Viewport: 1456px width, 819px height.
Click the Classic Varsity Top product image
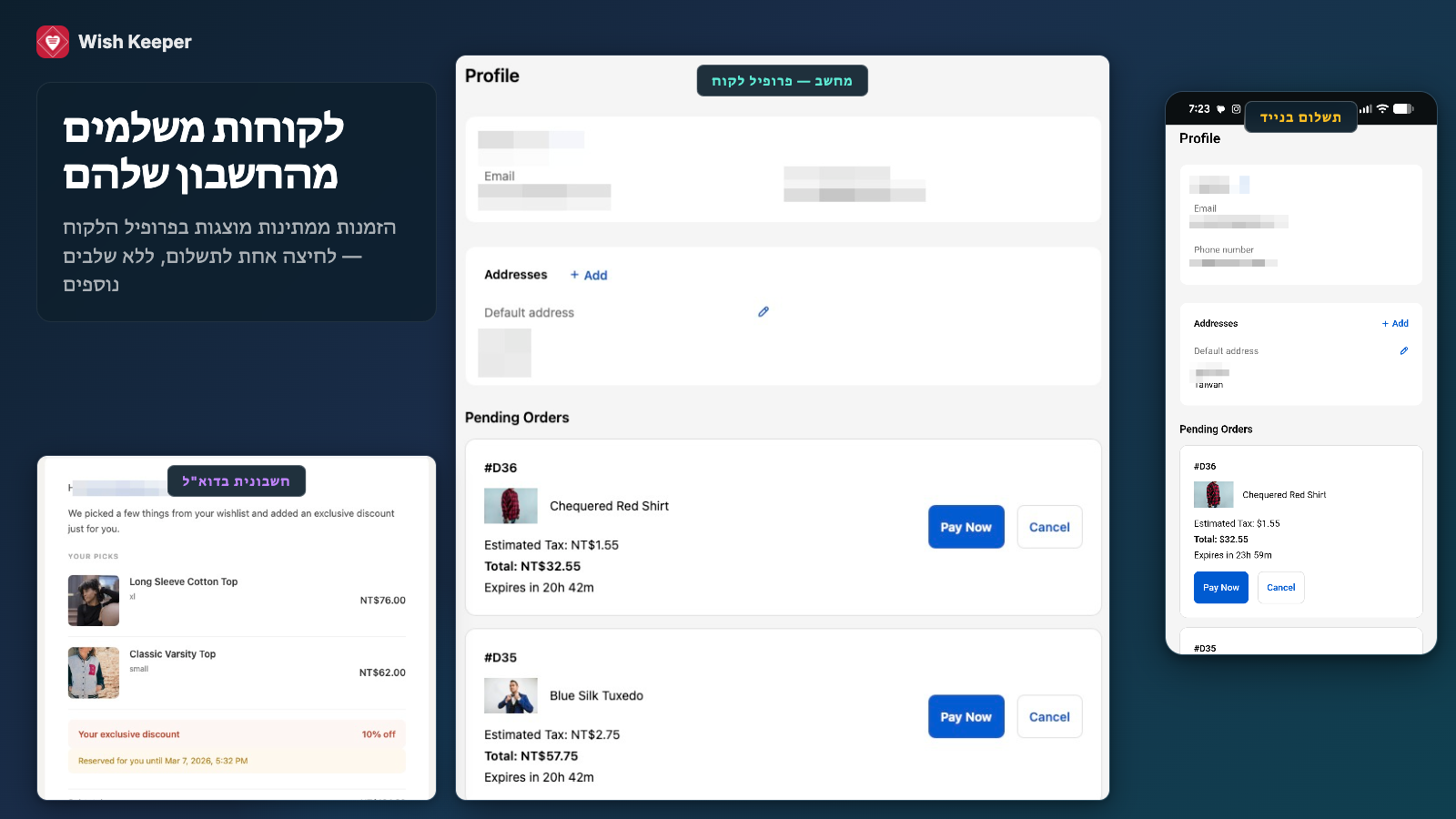pos(94,672)
